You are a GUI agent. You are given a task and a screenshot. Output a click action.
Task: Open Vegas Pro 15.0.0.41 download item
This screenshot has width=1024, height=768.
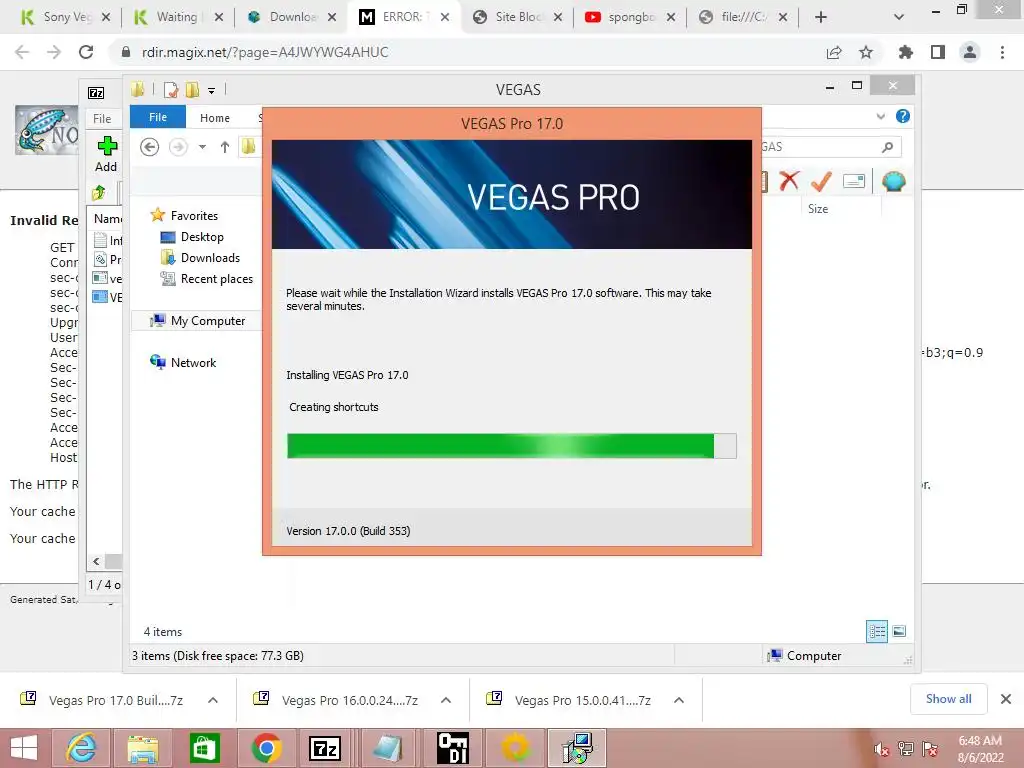[x=569, y=700]
